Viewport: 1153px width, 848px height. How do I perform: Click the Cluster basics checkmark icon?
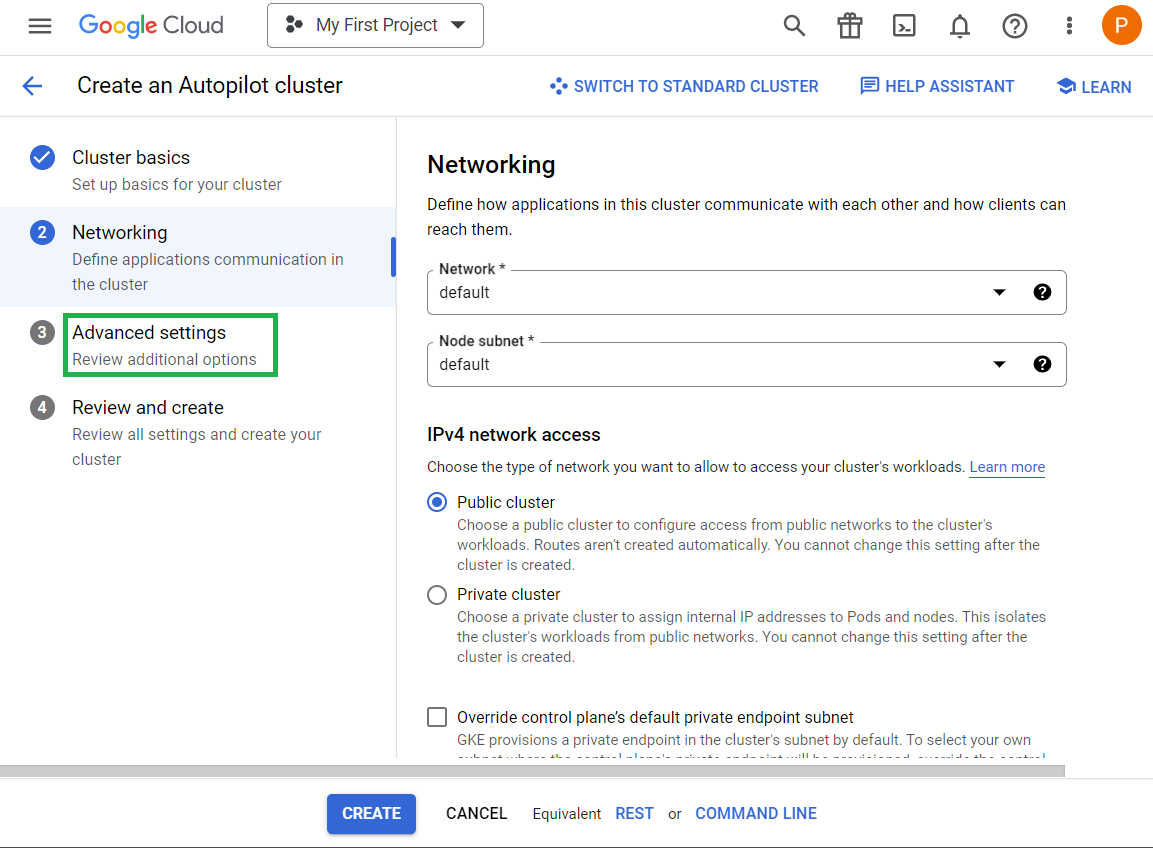click(x=42, y=157)
